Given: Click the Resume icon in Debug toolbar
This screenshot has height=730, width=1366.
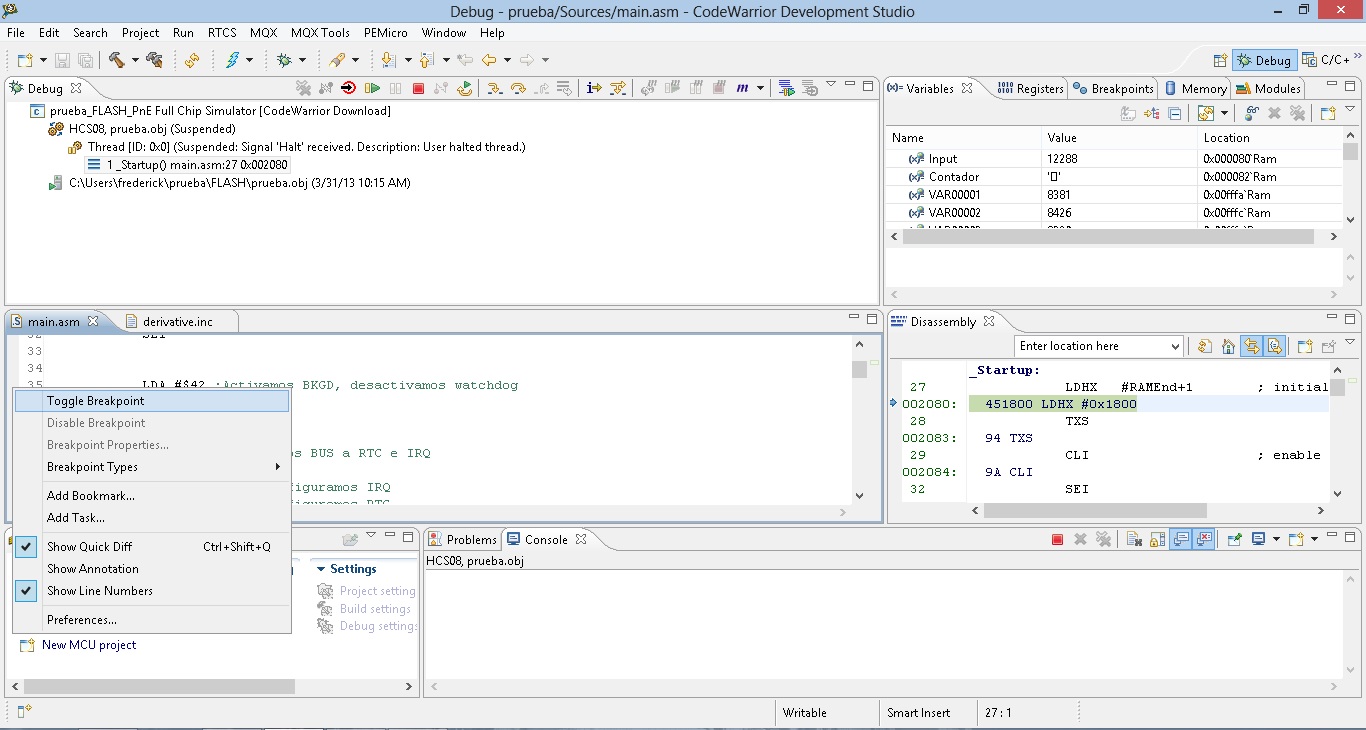Looking at the screenshot, I should (372, 89).
